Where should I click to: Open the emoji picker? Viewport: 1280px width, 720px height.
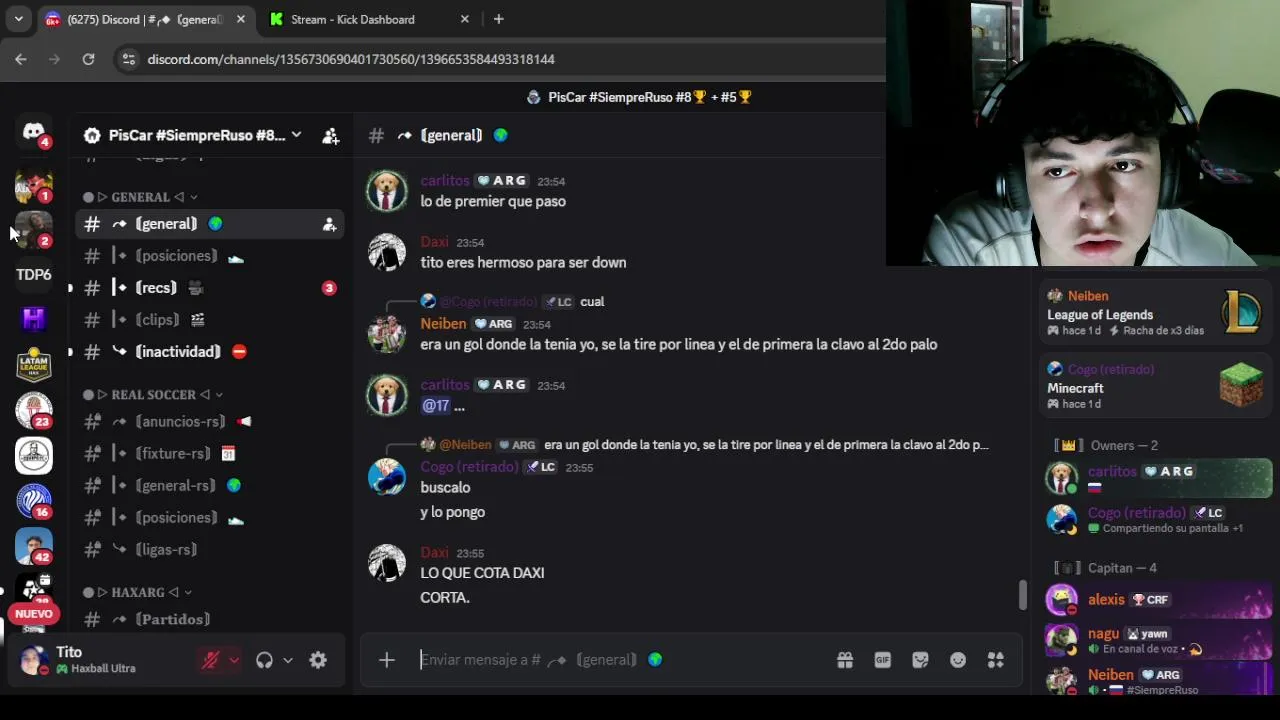tap(958, 660)
